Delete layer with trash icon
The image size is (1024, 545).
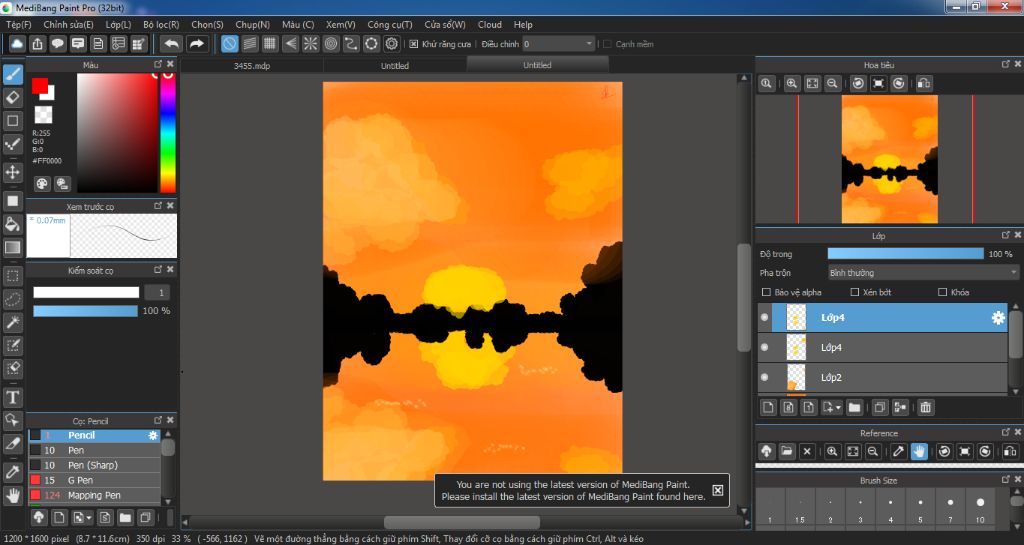[925, 407]
